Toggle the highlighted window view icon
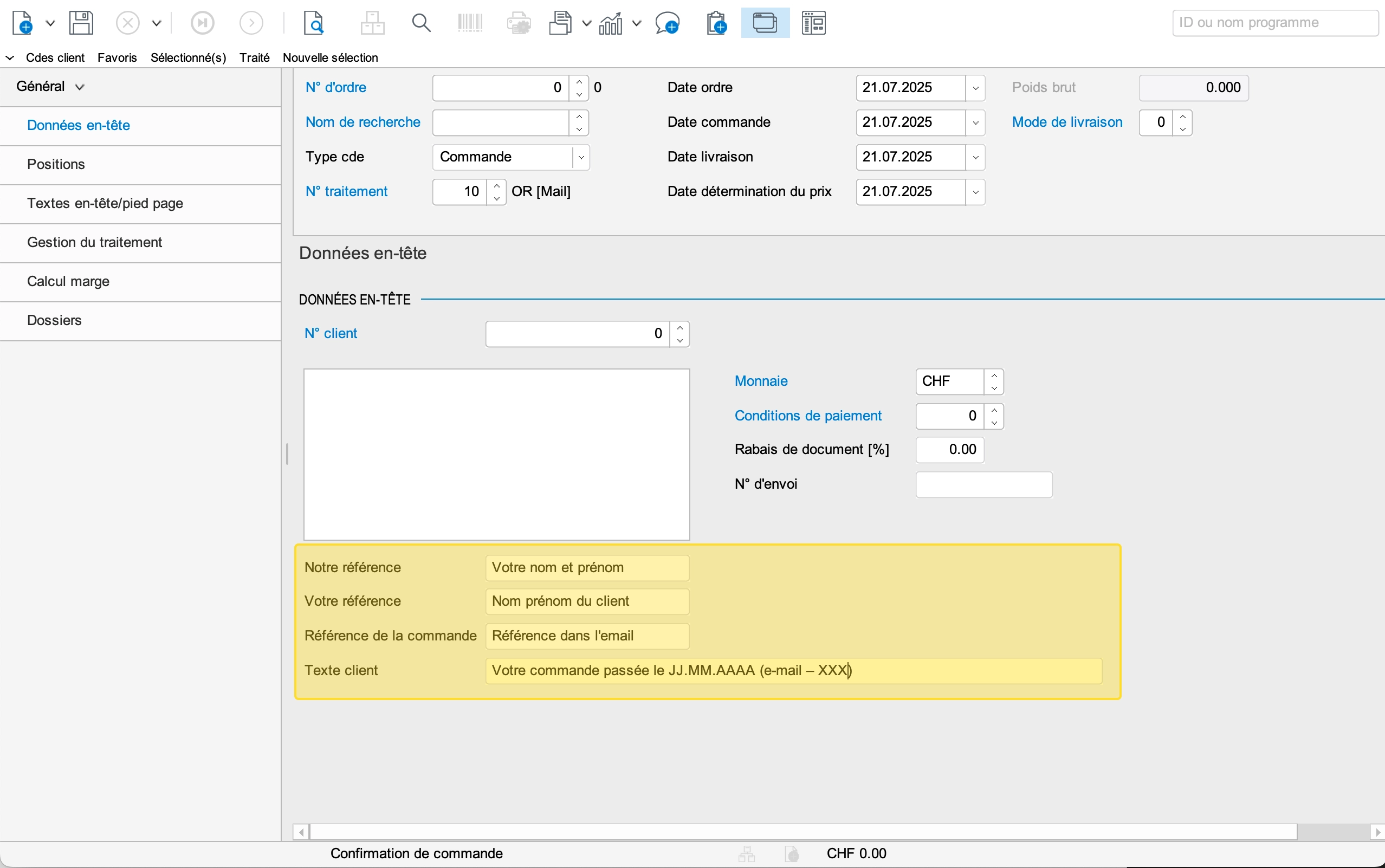1385x868 pixels. click(x=765, y=23)
